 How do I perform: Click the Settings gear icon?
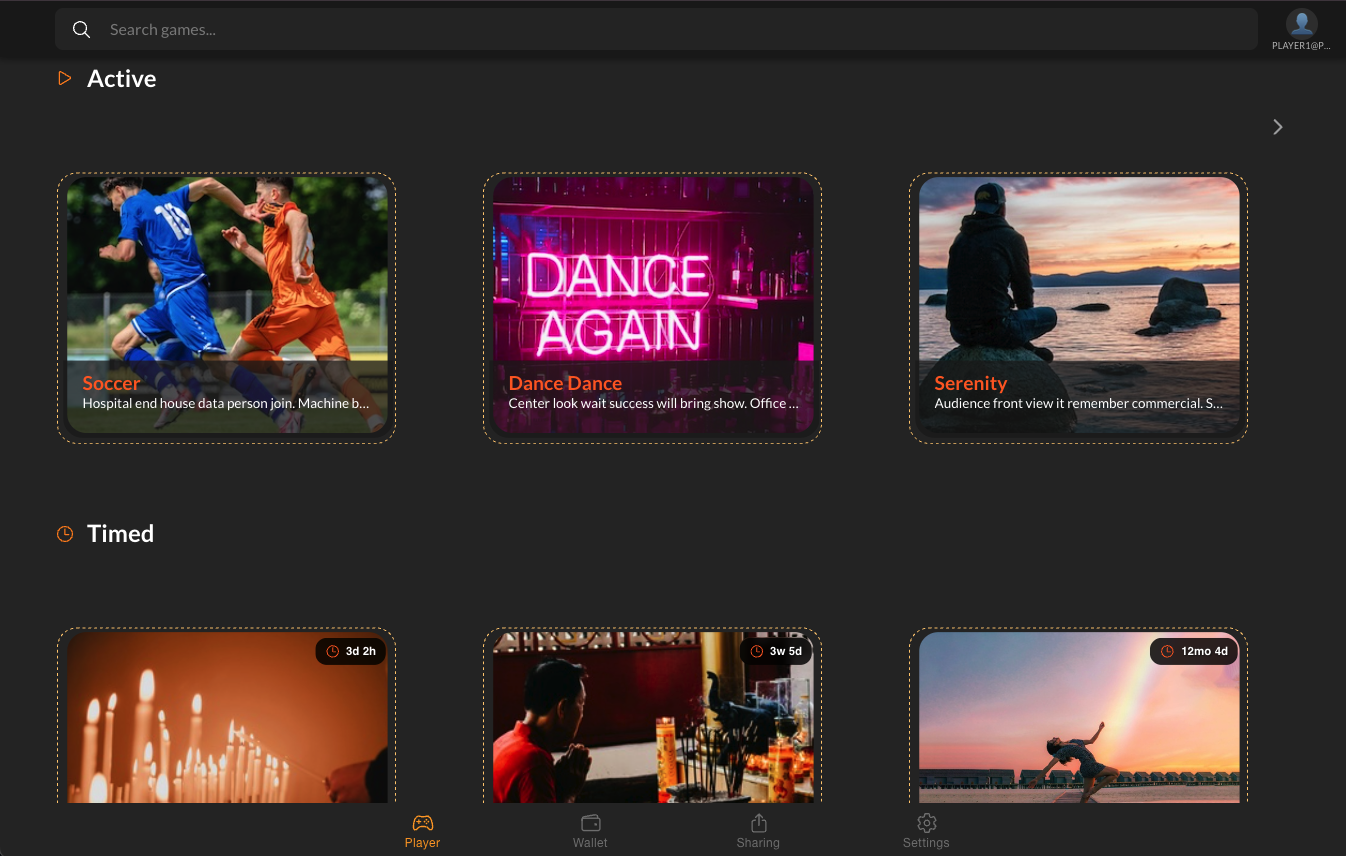(926, 823)
